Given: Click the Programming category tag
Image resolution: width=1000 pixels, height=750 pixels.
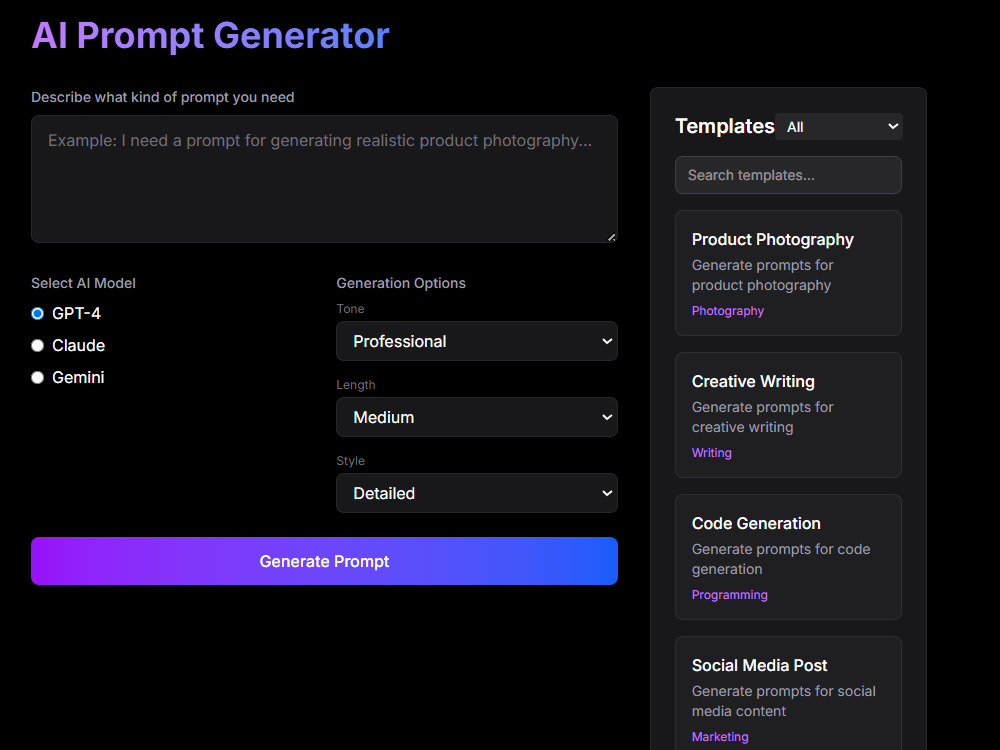Looking at the screenshot, I should pyautogui.click(x=729, y=594).
